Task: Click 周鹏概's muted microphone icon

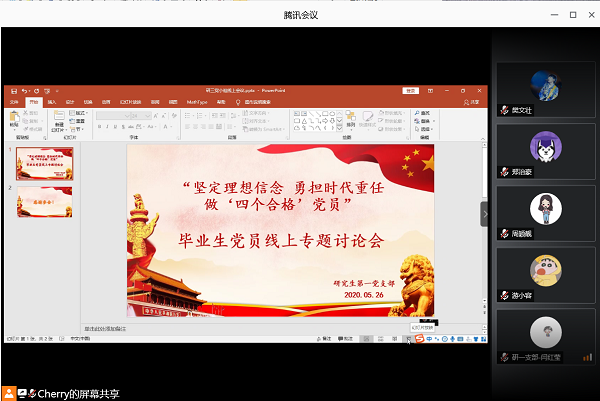Action: pyautogui.click(x=505, y=234)
